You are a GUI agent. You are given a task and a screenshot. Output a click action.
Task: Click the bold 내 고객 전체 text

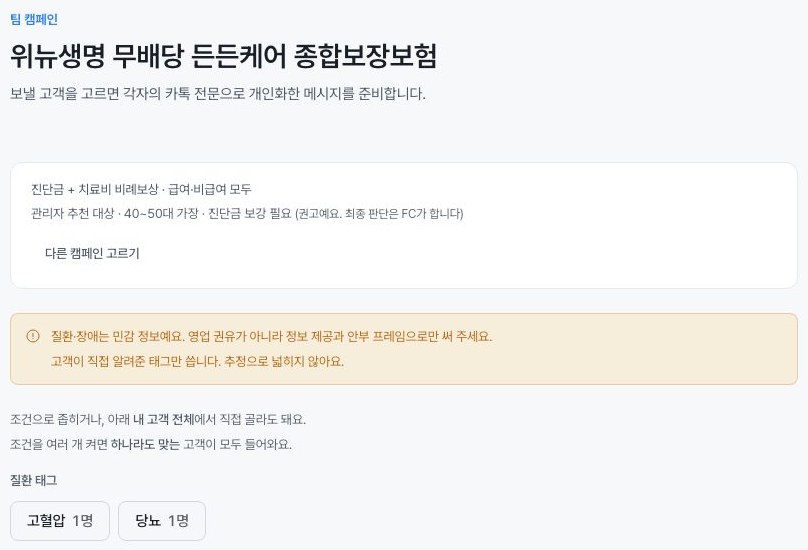point(164,420)
